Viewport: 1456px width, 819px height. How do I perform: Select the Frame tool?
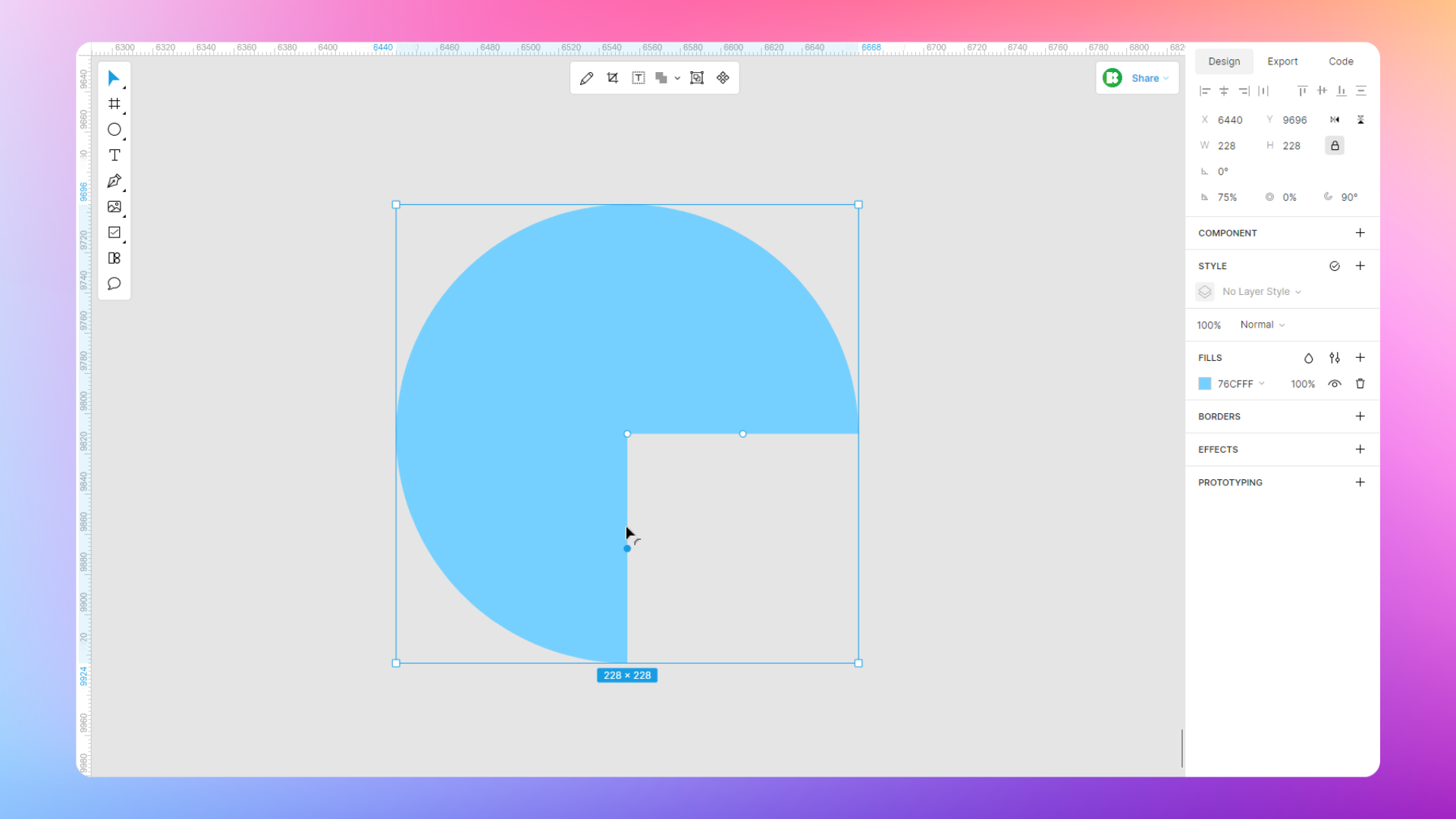pos(113,104)
